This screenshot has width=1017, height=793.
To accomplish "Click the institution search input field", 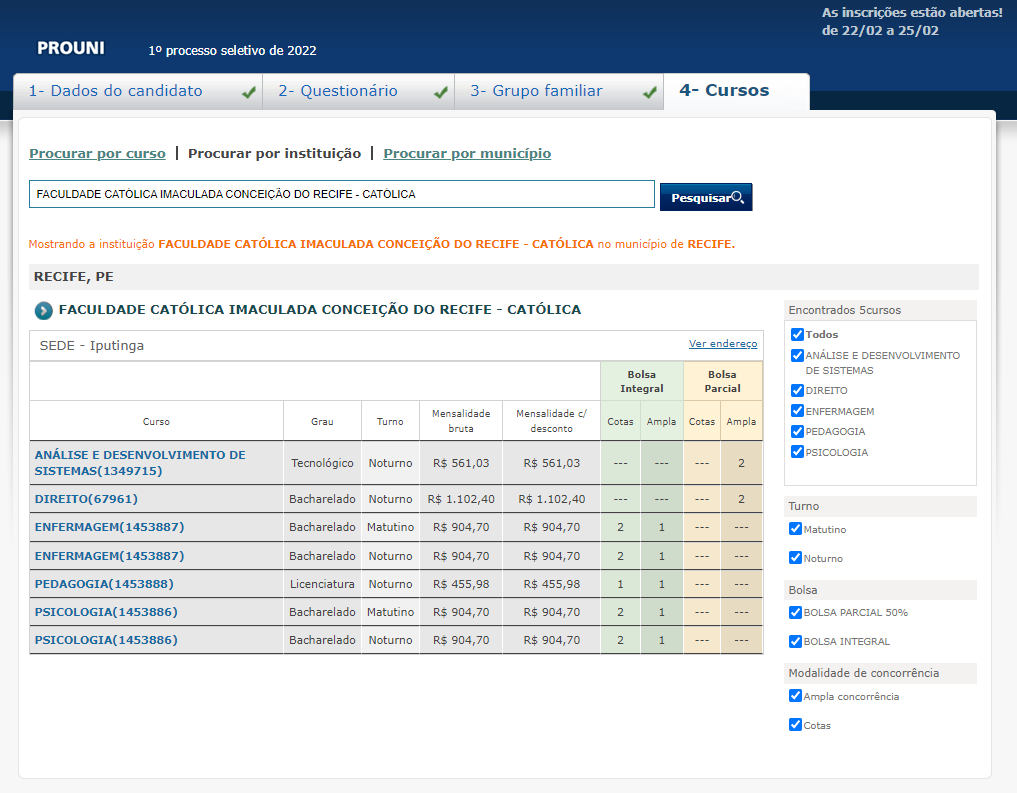I will (342, 194).
